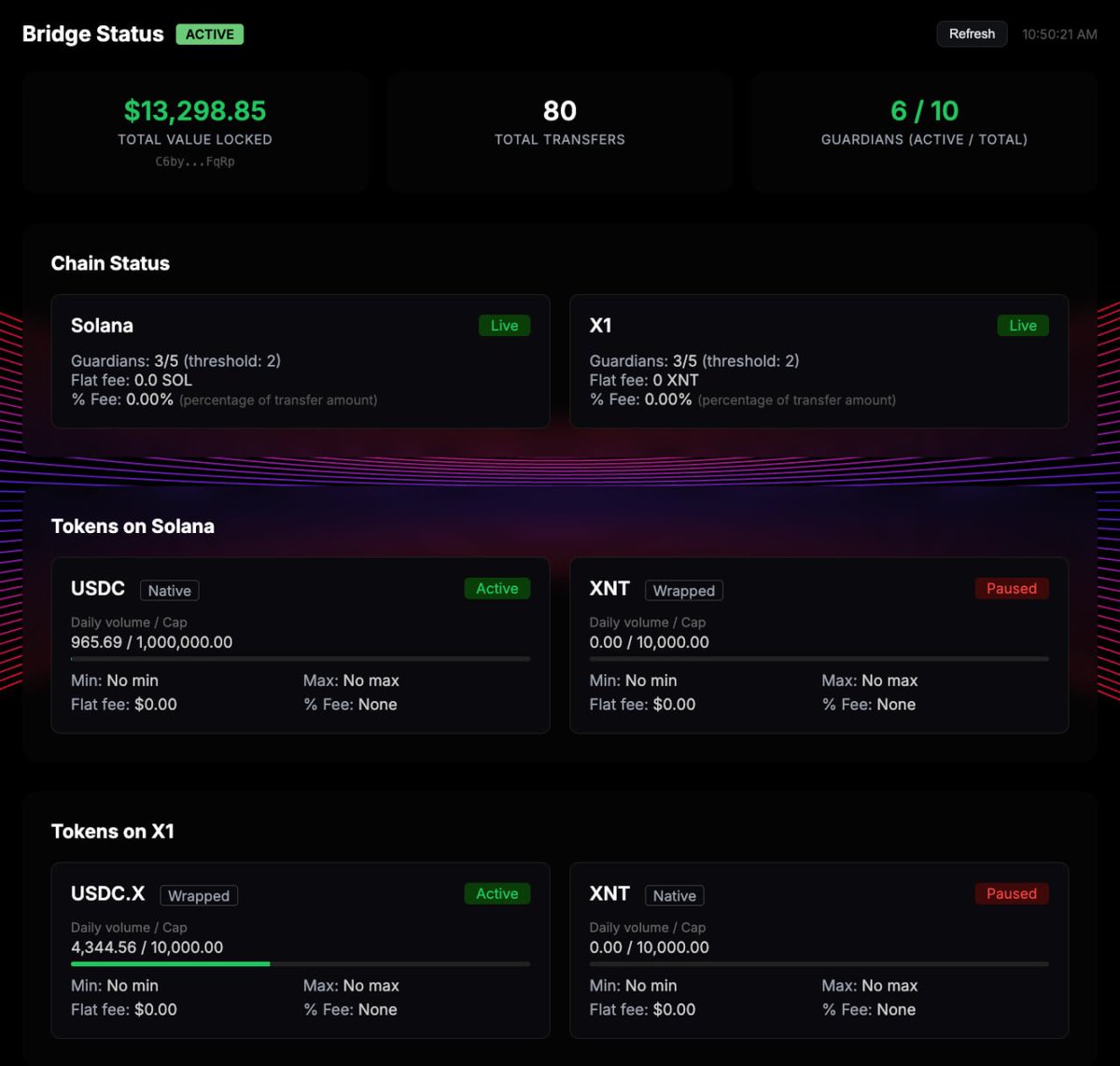1120x1066 pixels.
Task: Select the Solana chain name
Action: point(102,326)
